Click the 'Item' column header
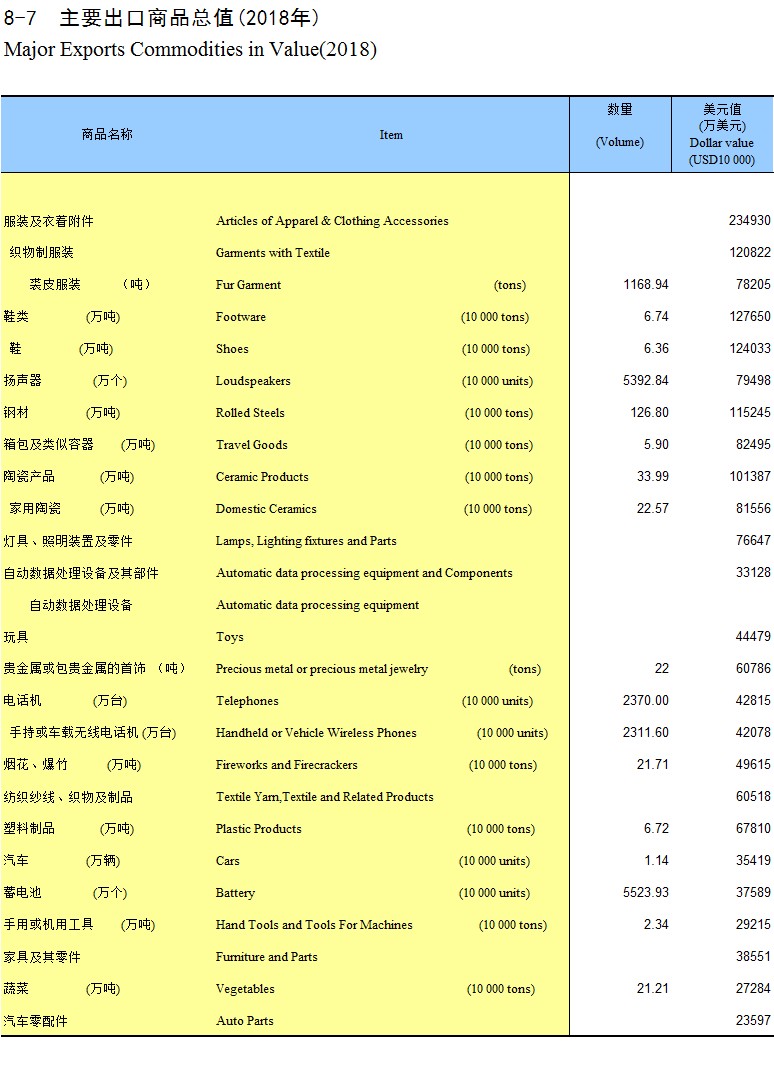The width and height of the screenshot is (774, 1069). [391, 135]
